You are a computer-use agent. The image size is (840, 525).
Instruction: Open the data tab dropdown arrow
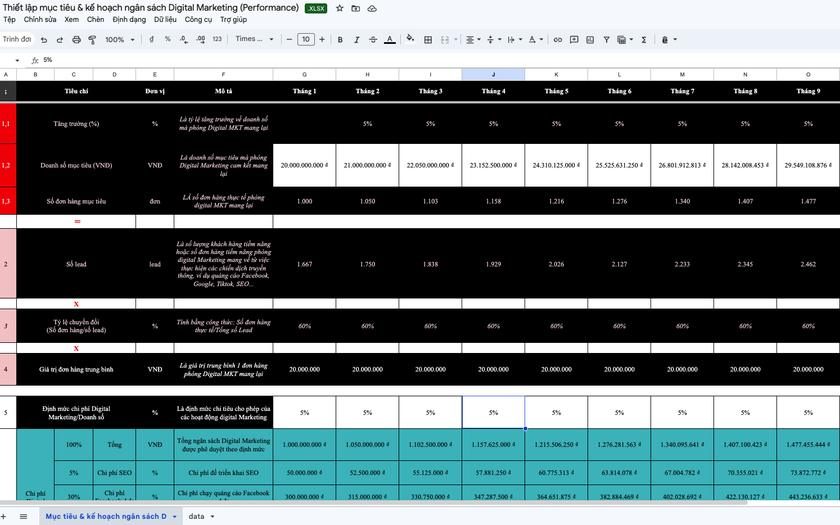[212, 516]
